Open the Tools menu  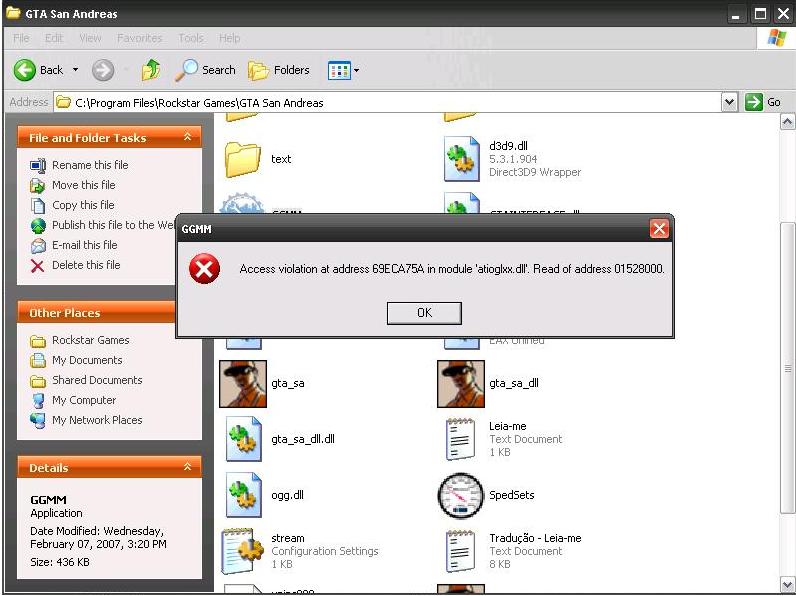[x=191, y=38]
